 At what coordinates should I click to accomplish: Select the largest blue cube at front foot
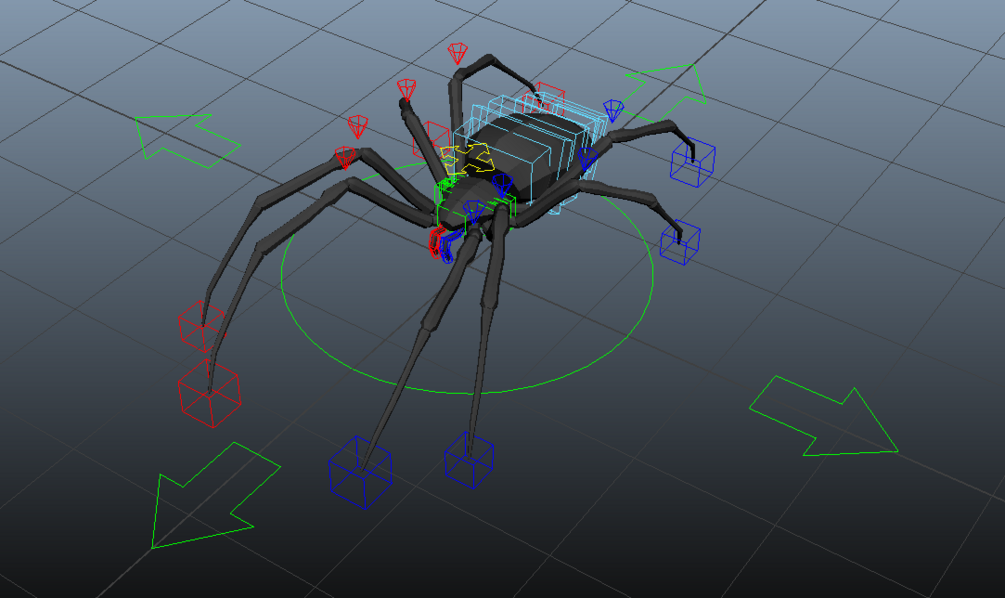pyautogui.click(x=360, y=472)
